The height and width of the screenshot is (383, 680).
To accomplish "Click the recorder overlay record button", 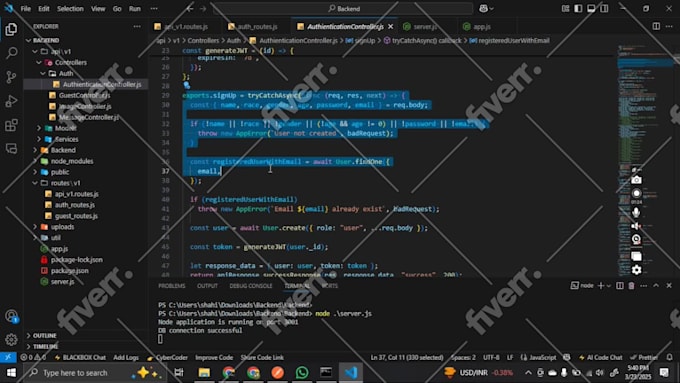I will point(636,193).
